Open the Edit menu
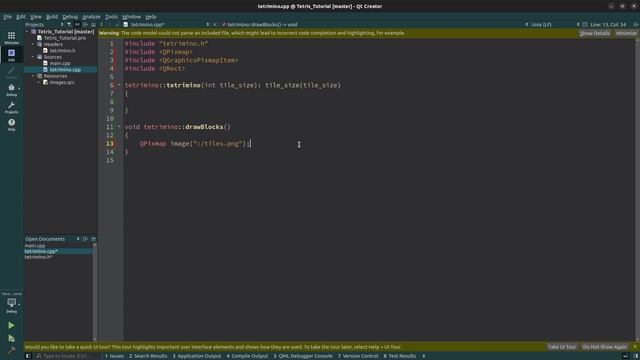 [21, 17]
